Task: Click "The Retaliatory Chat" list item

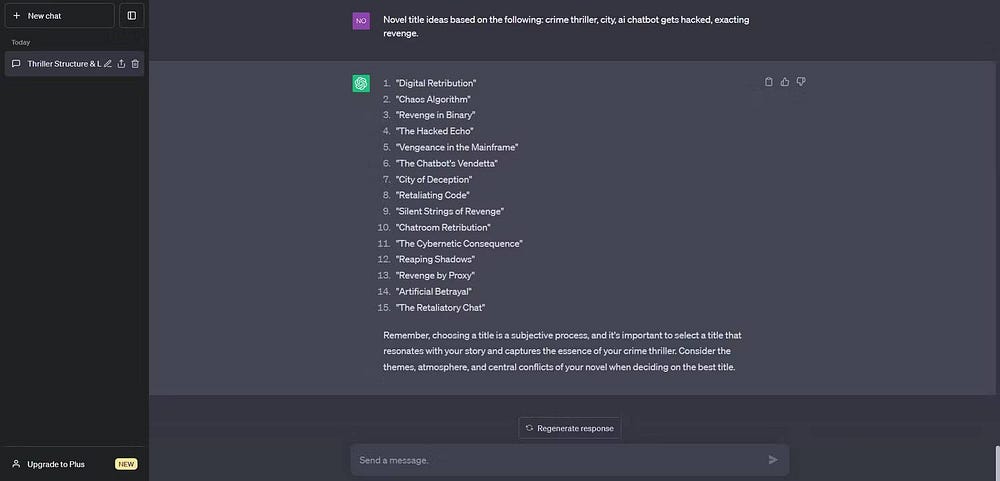Action: (441, 307)
